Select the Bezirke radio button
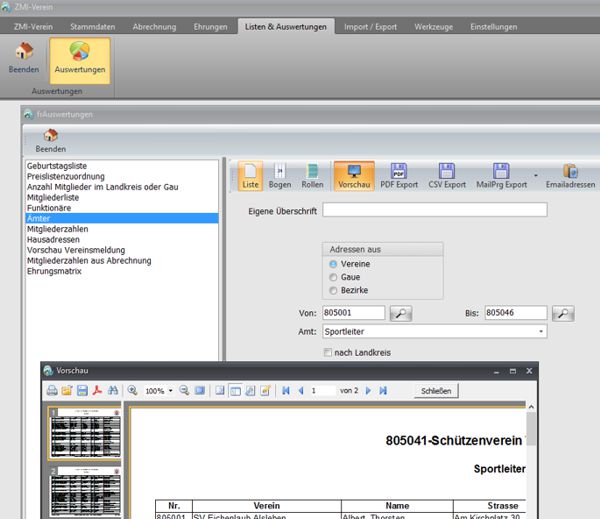Image resolution: width=600 pixels, height=519 pixels. pos(333,291)
